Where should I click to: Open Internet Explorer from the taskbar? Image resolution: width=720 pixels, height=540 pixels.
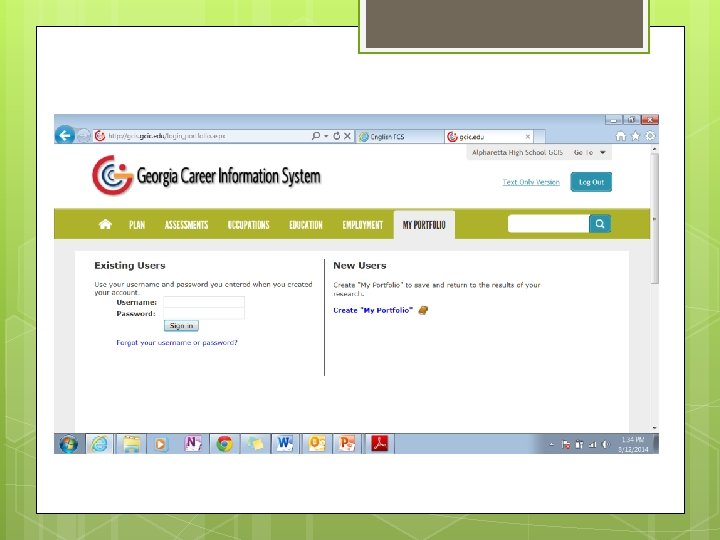(x=99, y=444)
